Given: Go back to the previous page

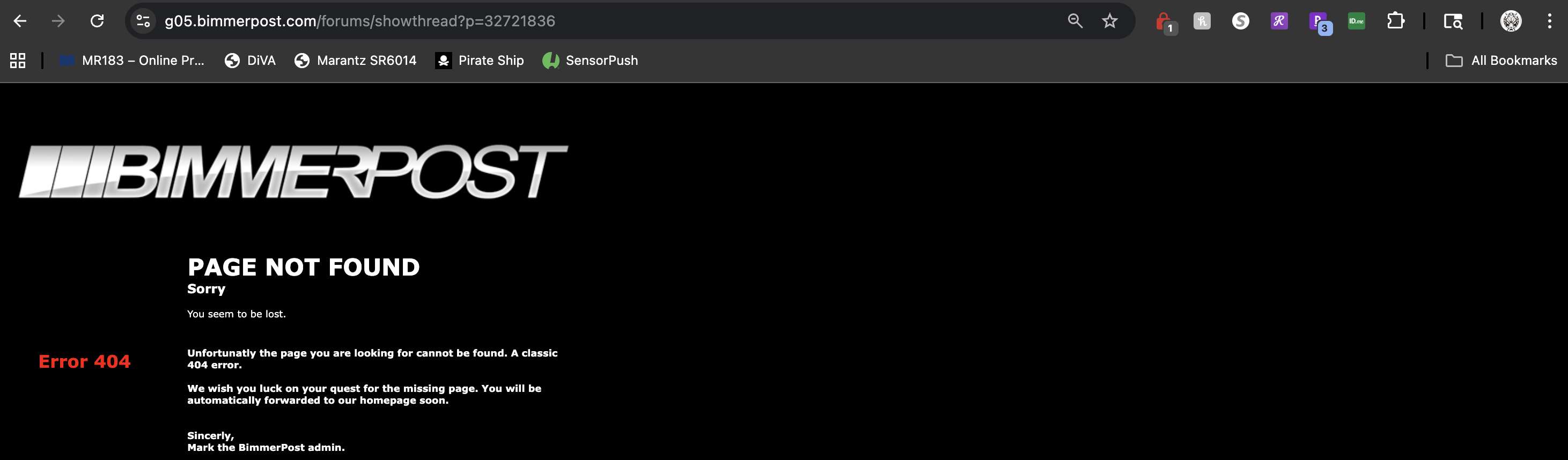Looking at the screenshot, I should [20, 21].
